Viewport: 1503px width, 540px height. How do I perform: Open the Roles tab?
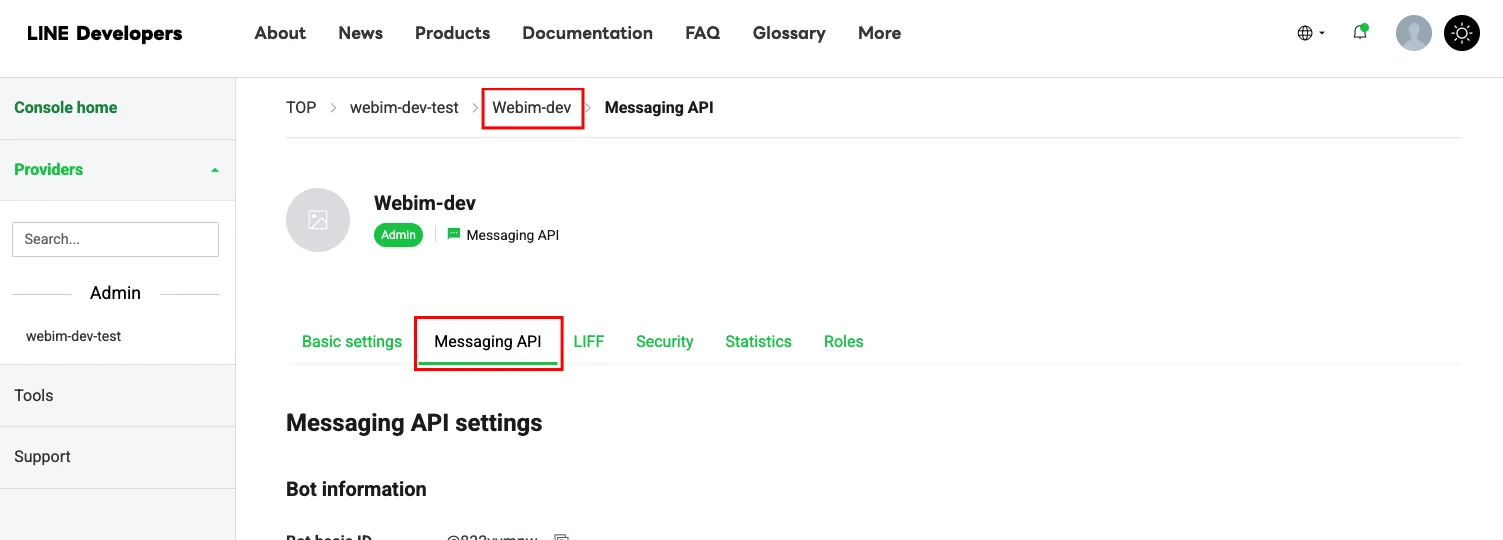[844, 341]
